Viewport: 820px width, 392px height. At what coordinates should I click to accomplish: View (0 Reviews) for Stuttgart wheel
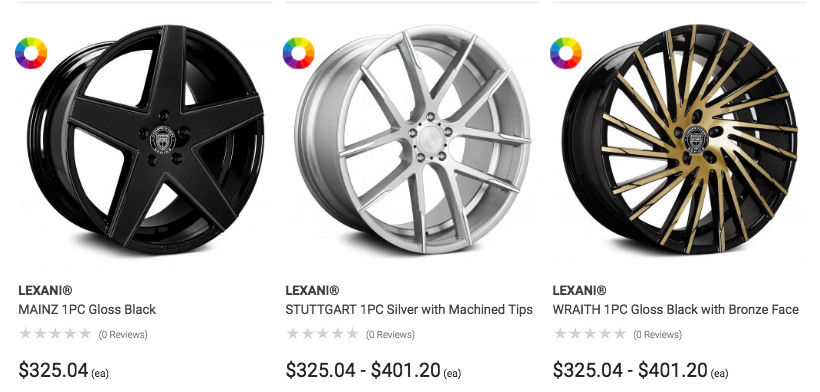pyautogui.click(x=390, y=335)
